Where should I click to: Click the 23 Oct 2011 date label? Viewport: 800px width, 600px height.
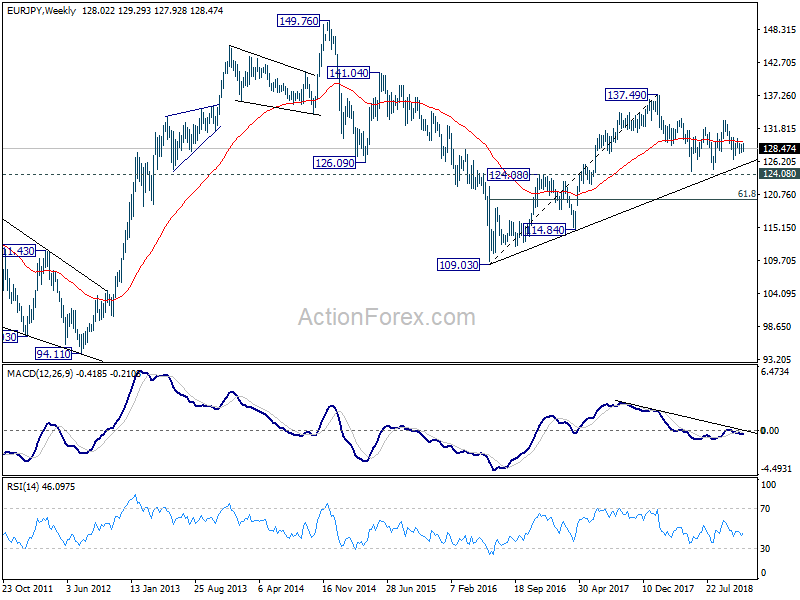tap(28, 588)
